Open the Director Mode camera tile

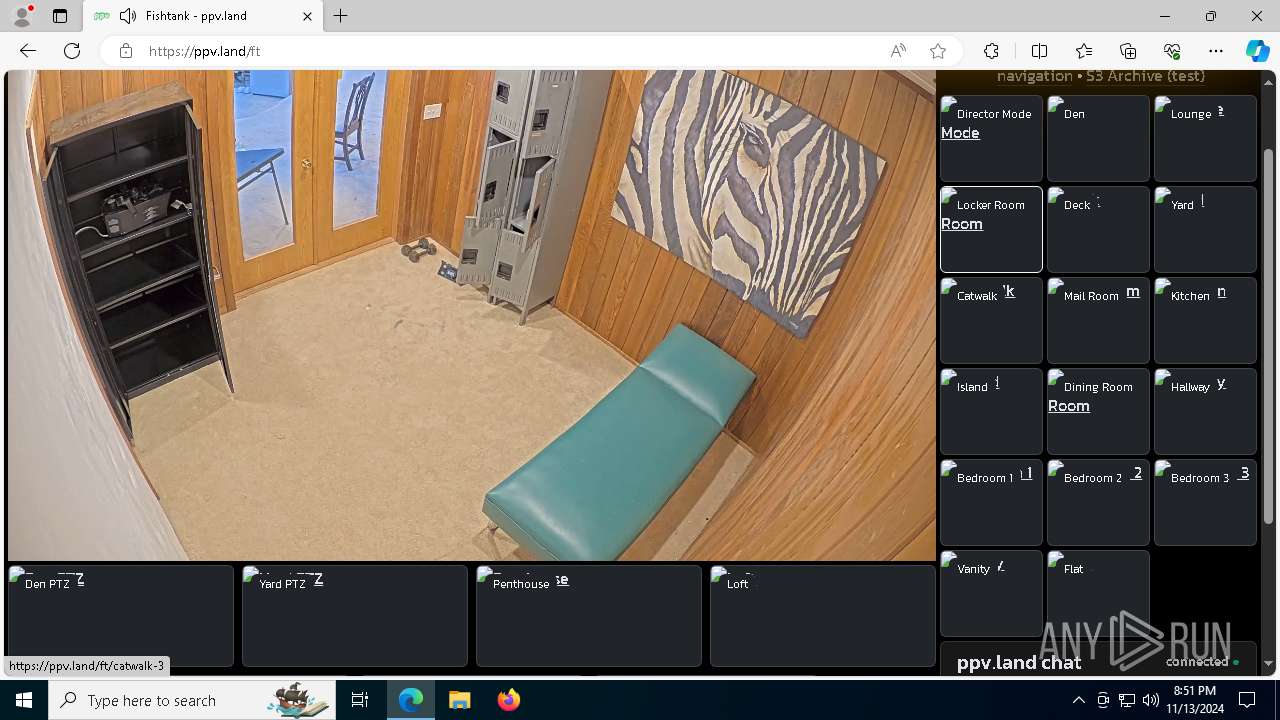(991, 138)
